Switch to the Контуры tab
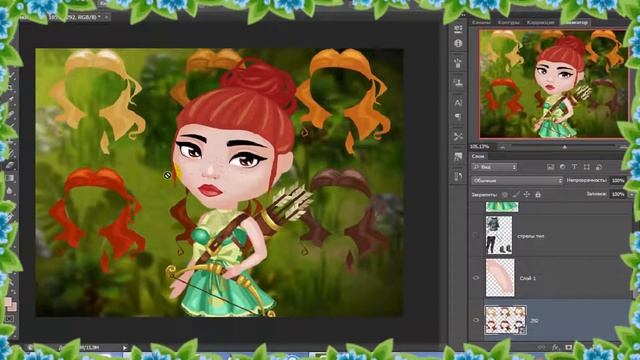The height and width of the screenshot is (360, 640). tap(509, 22)
